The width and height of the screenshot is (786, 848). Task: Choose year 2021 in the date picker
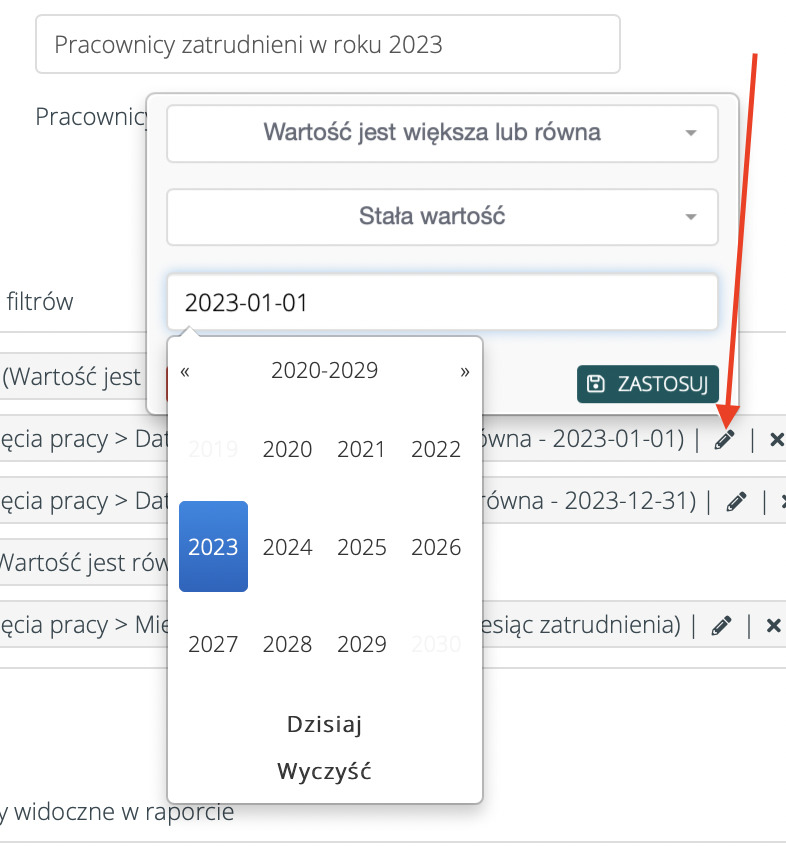click(x=361, y=449)
